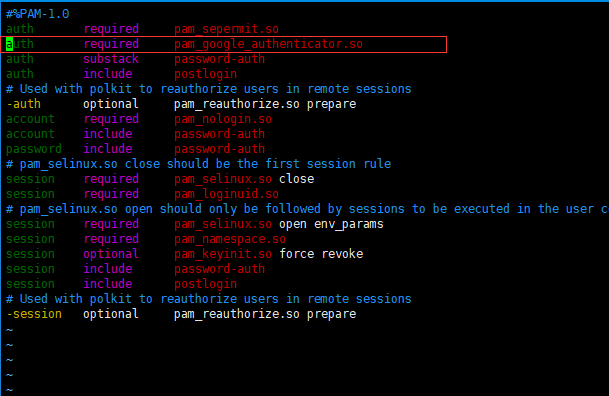Click the #%PAM-1.0 header line

click(37, 14)
